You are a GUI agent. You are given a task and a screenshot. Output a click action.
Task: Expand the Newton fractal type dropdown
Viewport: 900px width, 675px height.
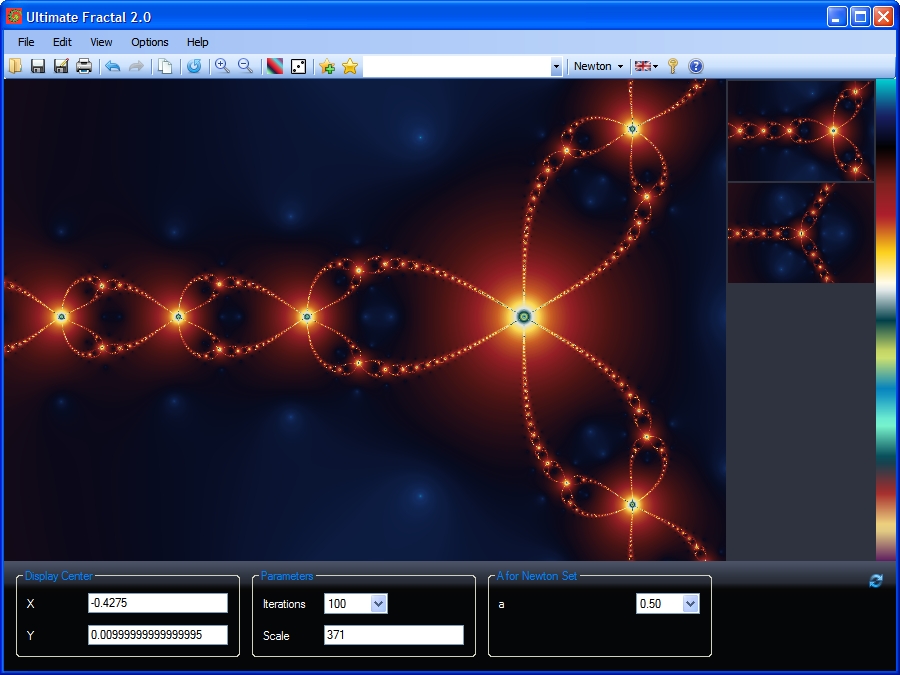tap(598, 66)
